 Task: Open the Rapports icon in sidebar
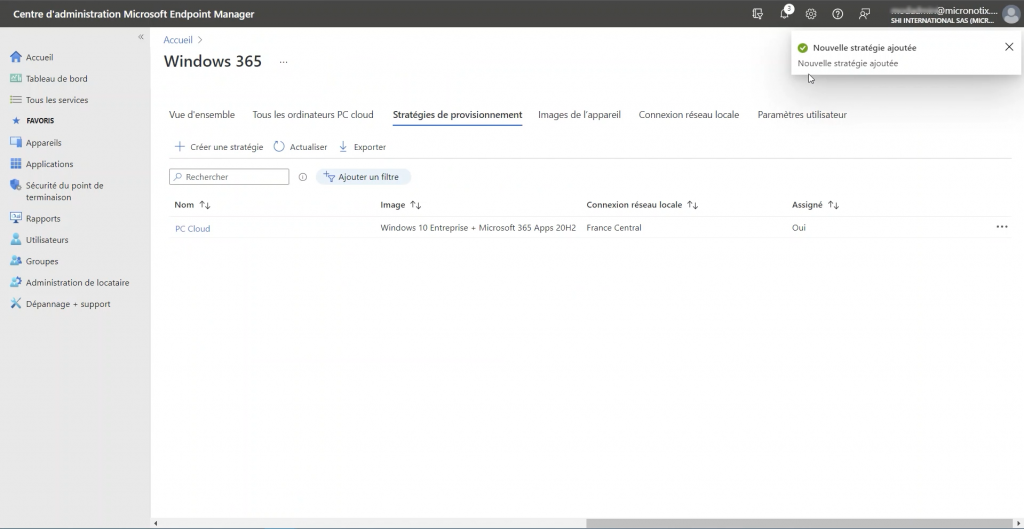pyautogui.click(x=16, y=218)
